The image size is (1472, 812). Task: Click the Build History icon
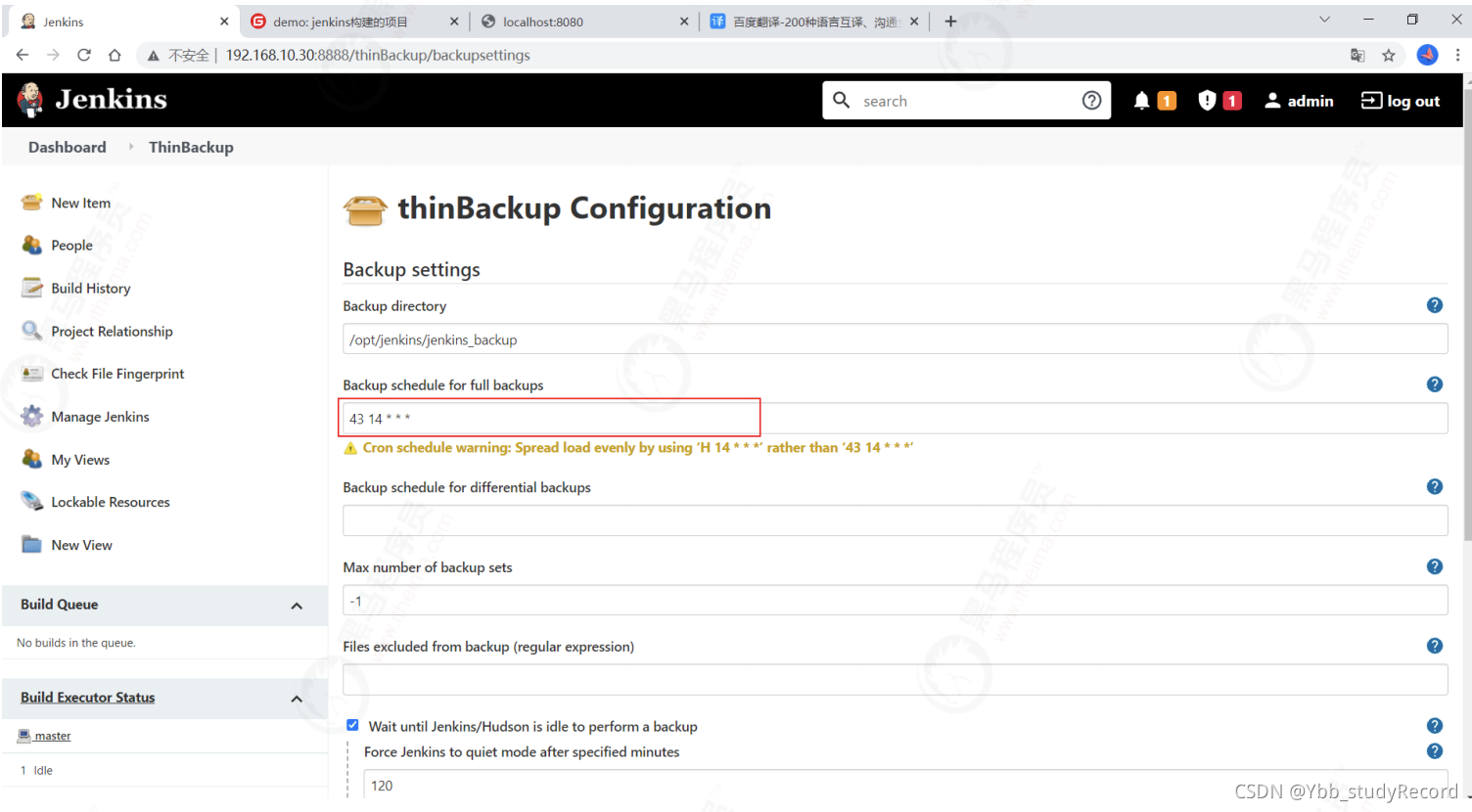point(32,288)
